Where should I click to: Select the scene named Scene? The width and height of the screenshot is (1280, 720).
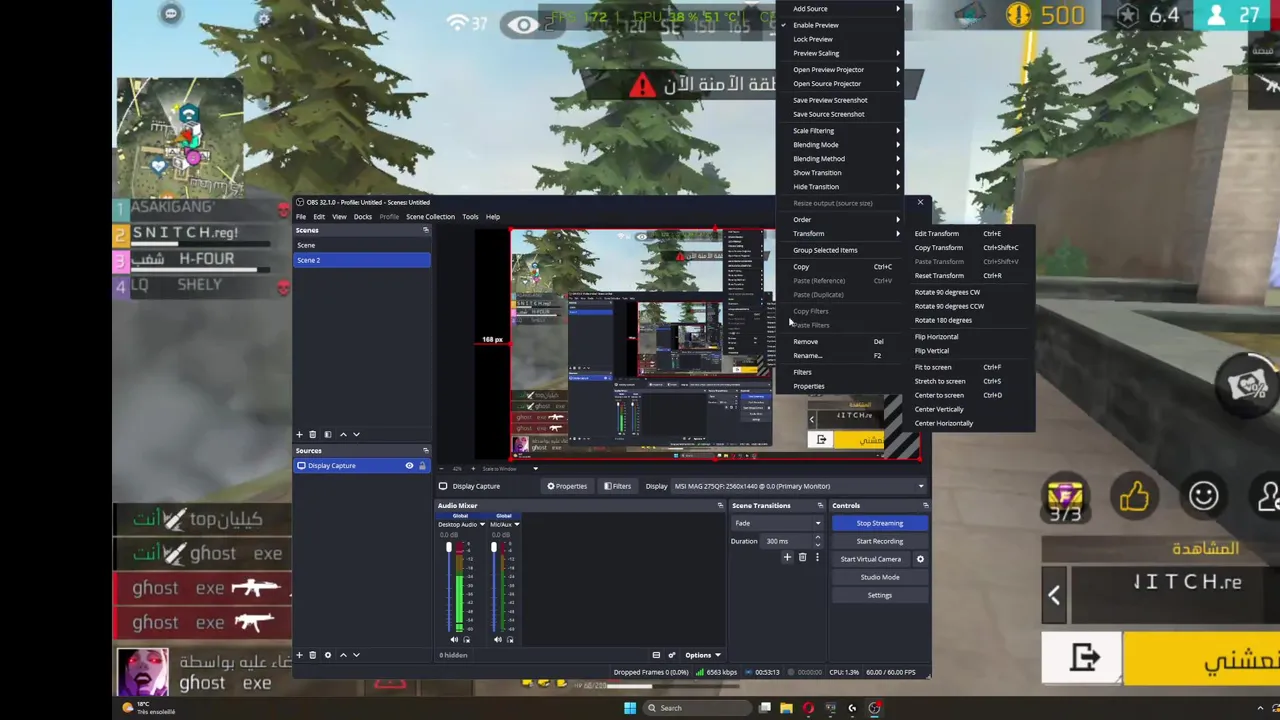click(x=362, y=245)
